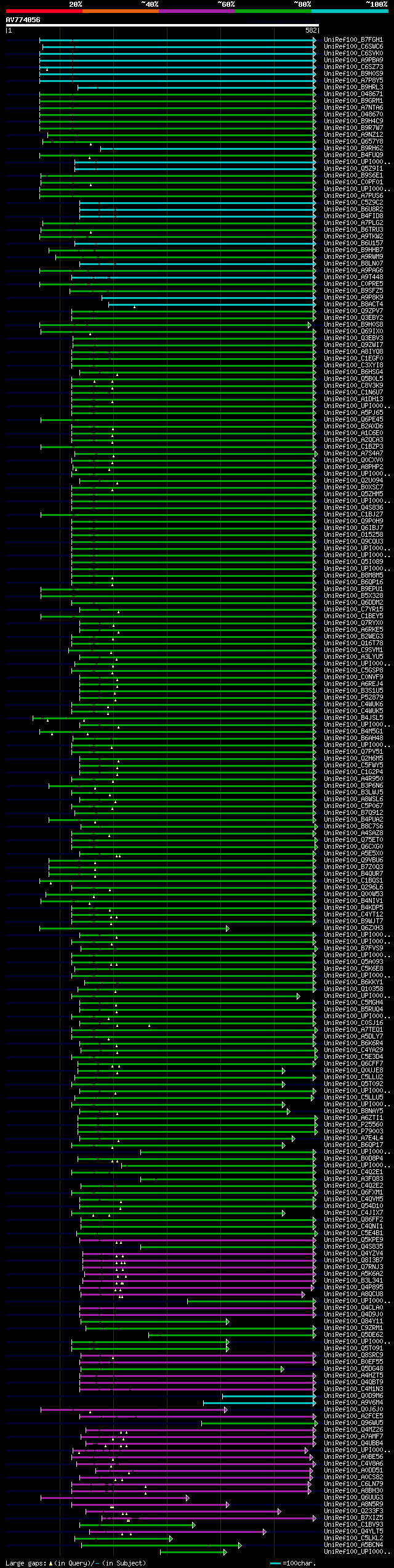
Task: Open hit UniRef100_Q6ZXH3
Action: tap(353, 928)
